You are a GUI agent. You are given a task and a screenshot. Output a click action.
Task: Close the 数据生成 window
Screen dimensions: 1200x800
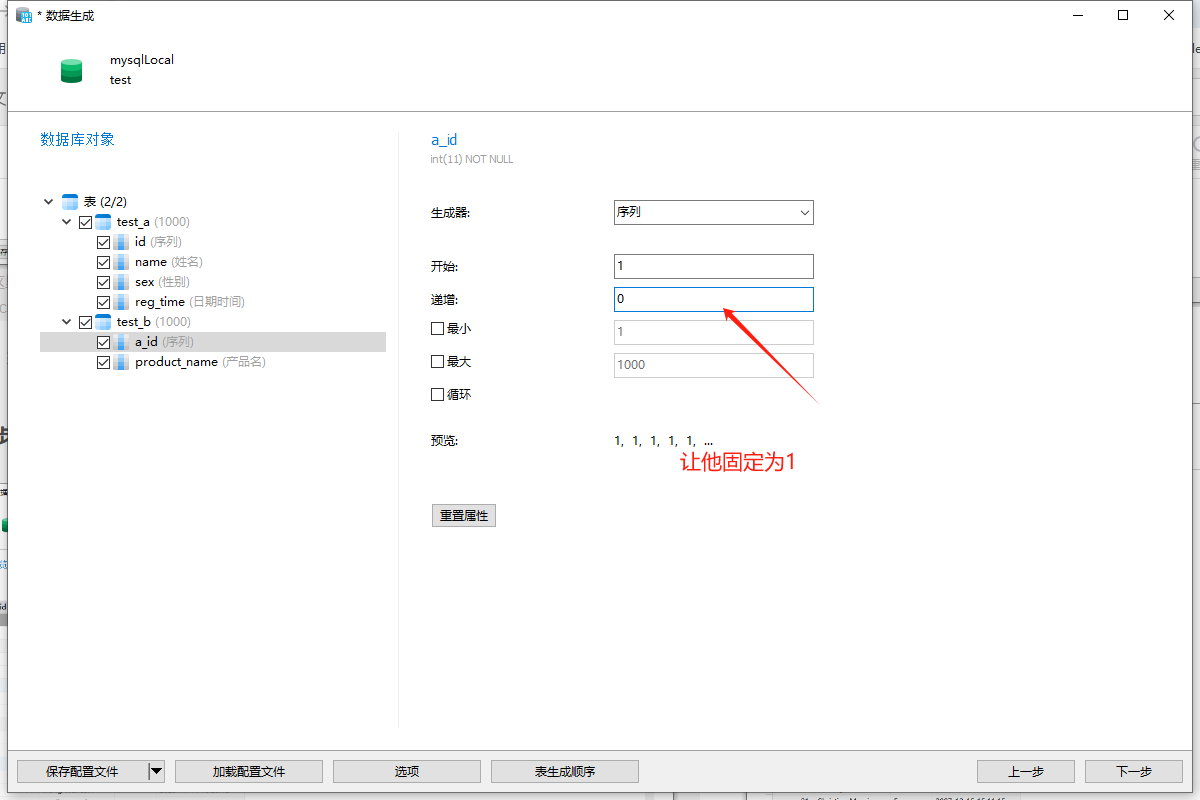pyautogui.click(x=1169, y=15)
